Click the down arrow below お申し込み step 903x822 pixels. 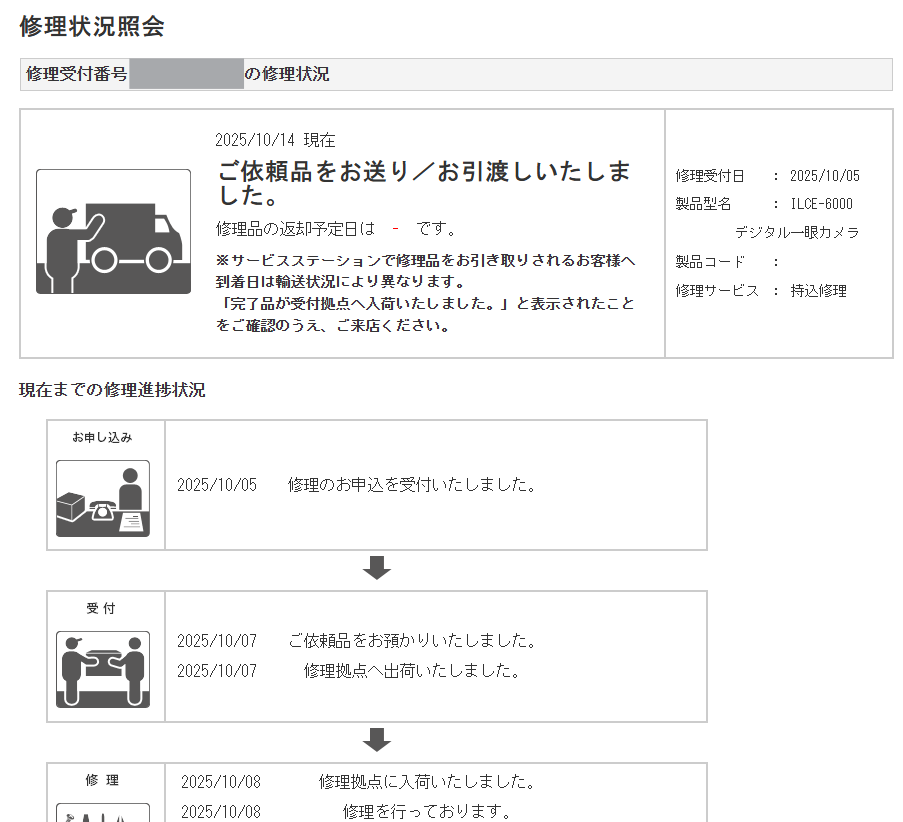(376, 569)
